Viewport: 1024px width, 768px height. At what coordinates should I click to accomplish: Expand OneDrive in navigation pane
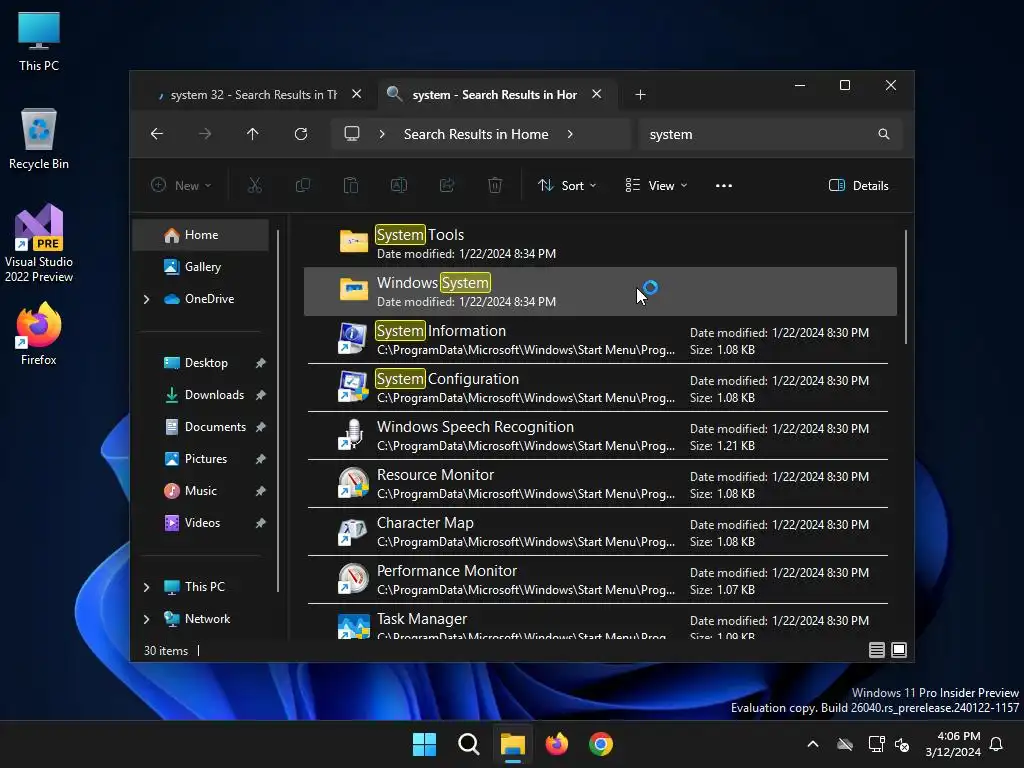pos(146,299)
